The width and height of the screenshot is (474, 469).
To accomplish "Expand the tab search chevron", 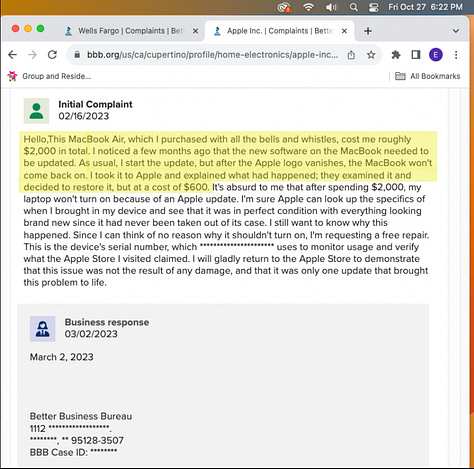I will tap(456, 31).
